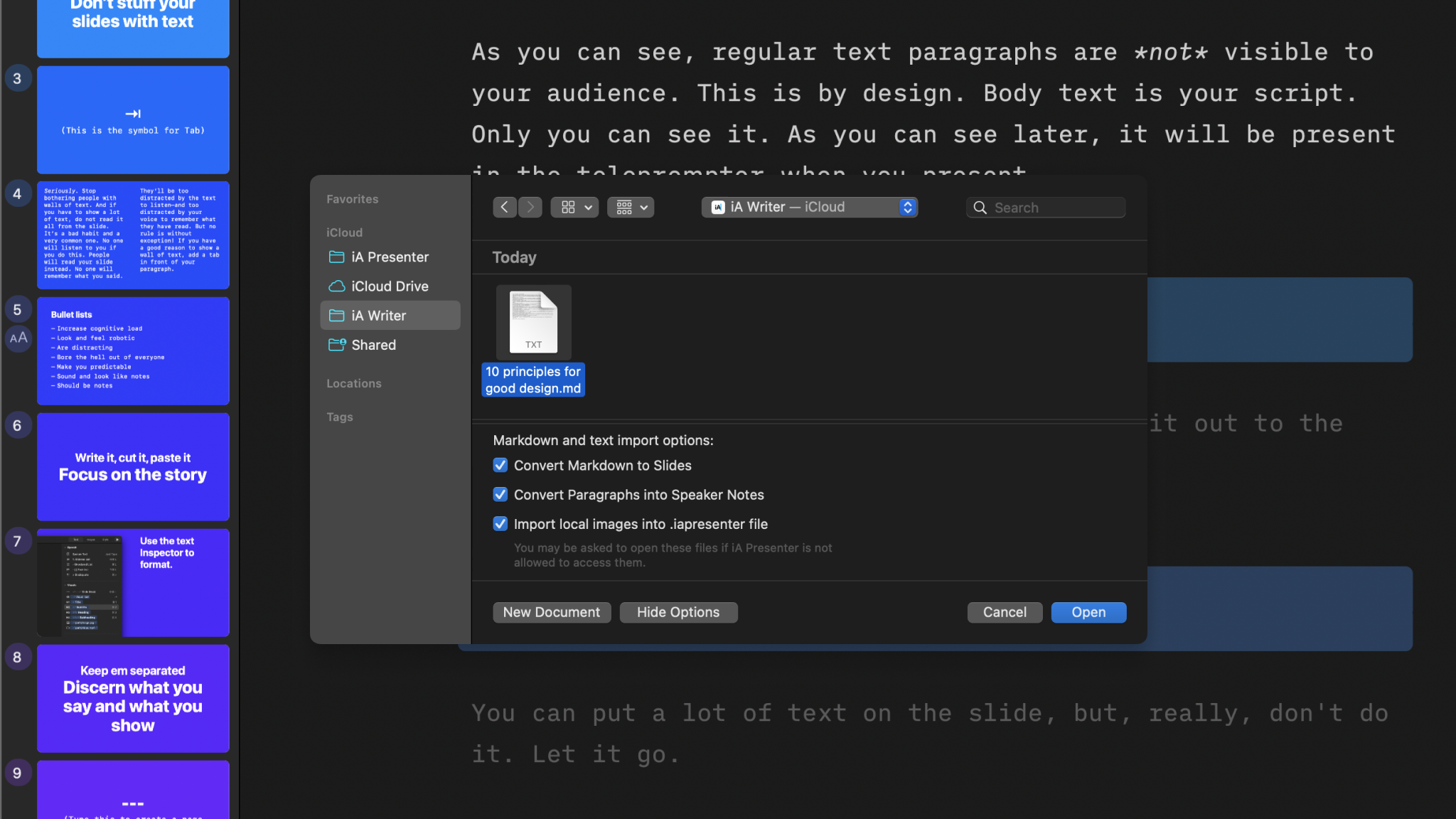Select iA Writer folder under iCloud section

pyautogui.click(x=379, y=315)
